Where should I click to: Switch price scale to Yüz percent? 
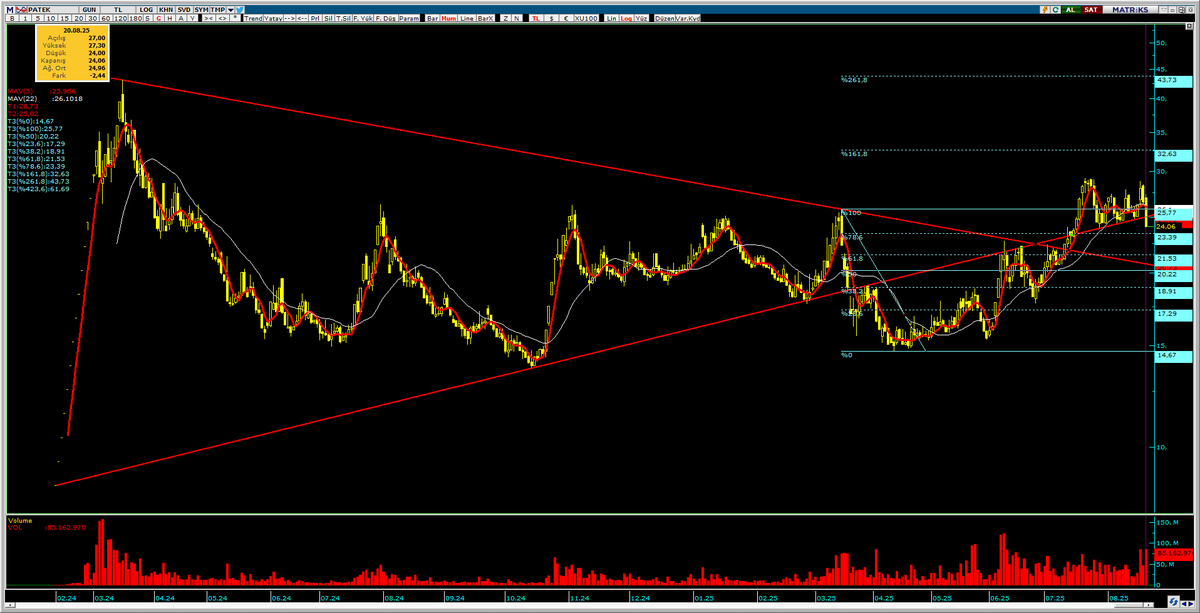pos(641,18)
